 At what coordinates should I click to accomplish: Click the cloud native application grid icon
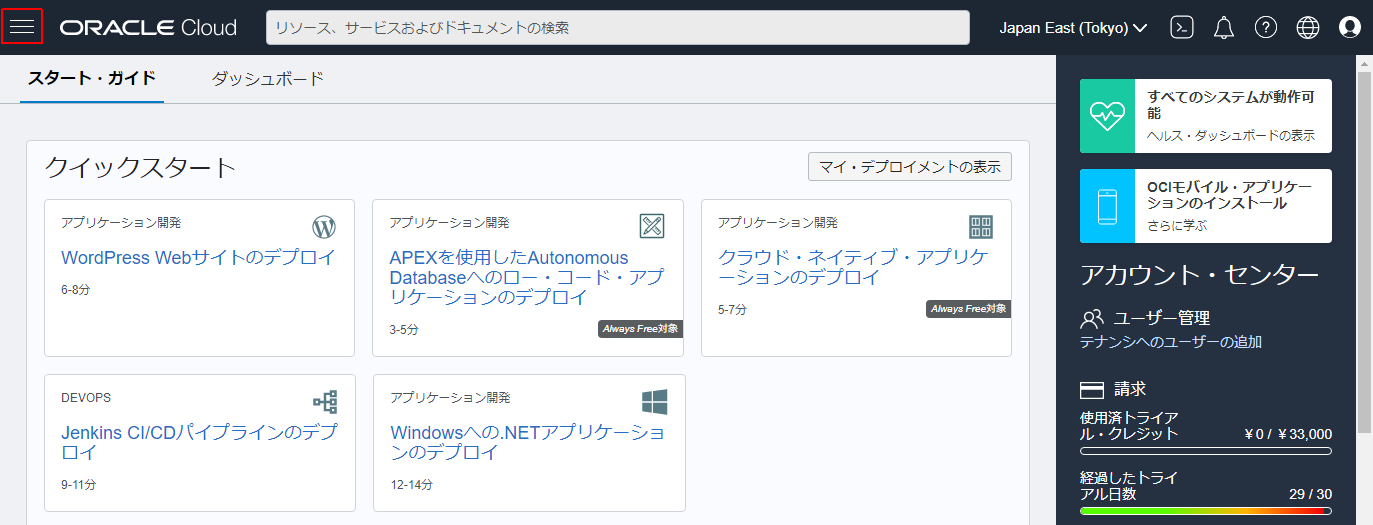981,227
